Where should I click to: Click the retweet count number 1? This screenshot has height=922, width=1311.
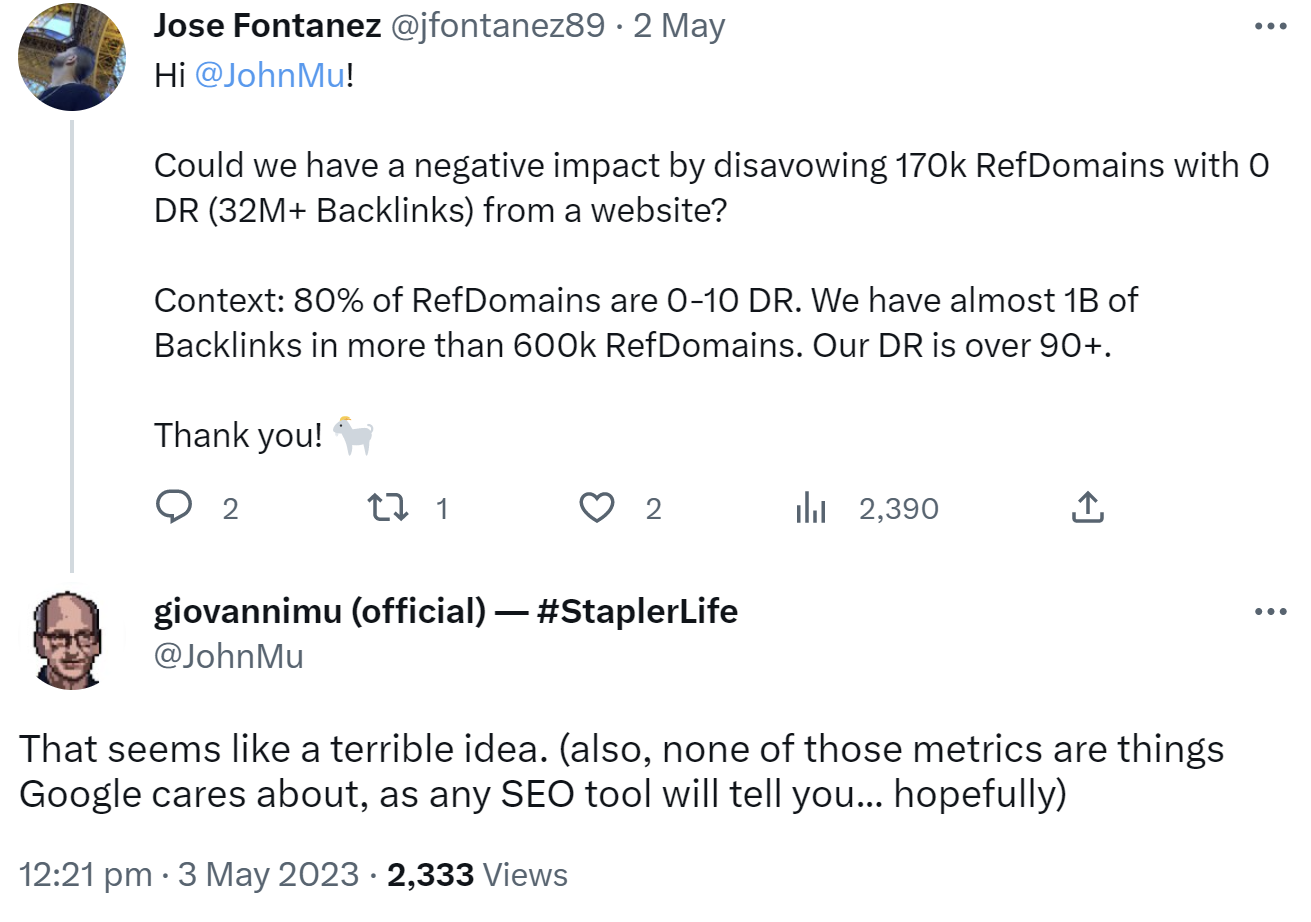(442, 509)
